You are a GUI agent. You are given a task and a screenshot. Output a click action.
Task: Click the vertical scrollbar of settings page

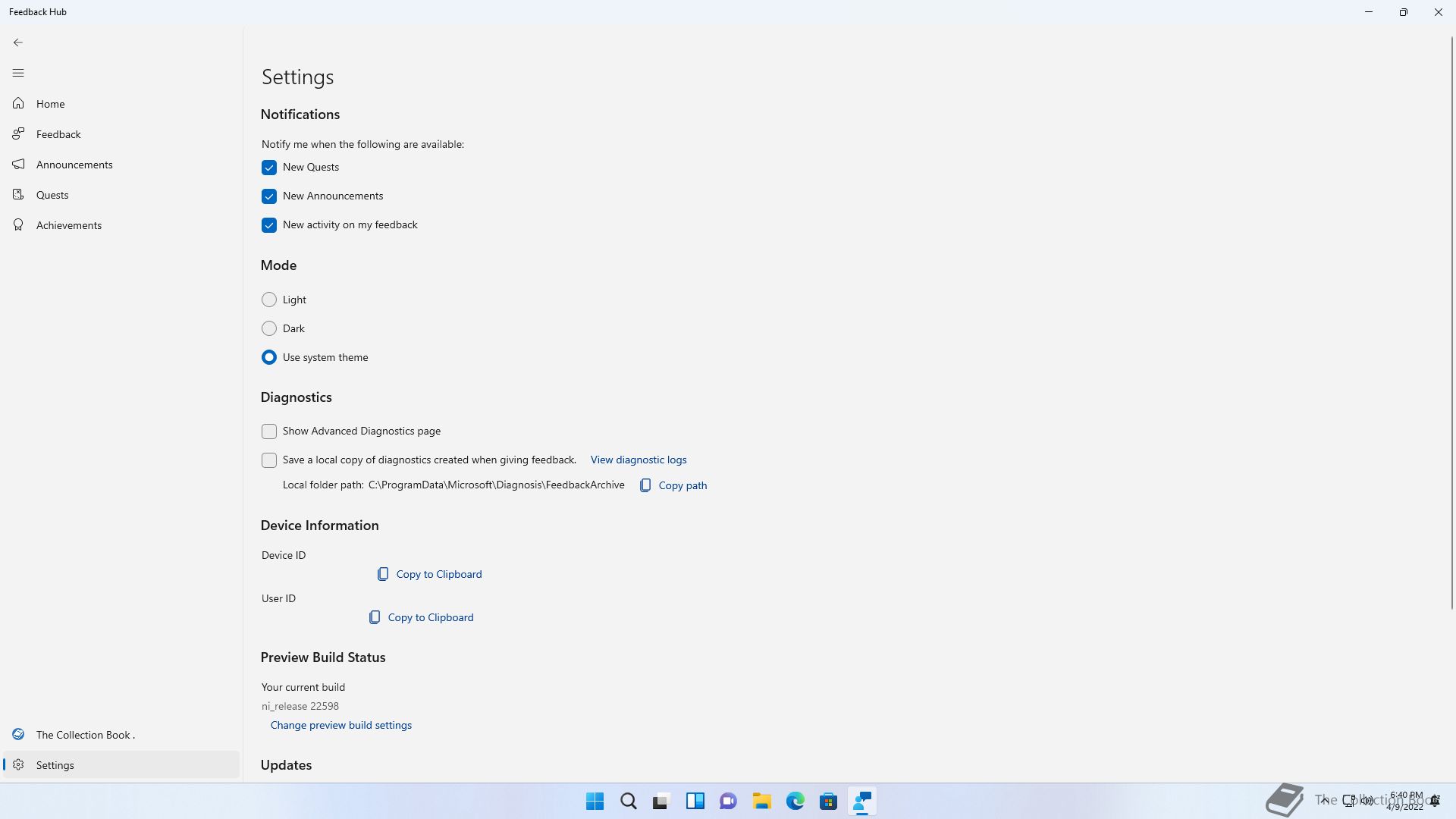(x=1452, y=322)
